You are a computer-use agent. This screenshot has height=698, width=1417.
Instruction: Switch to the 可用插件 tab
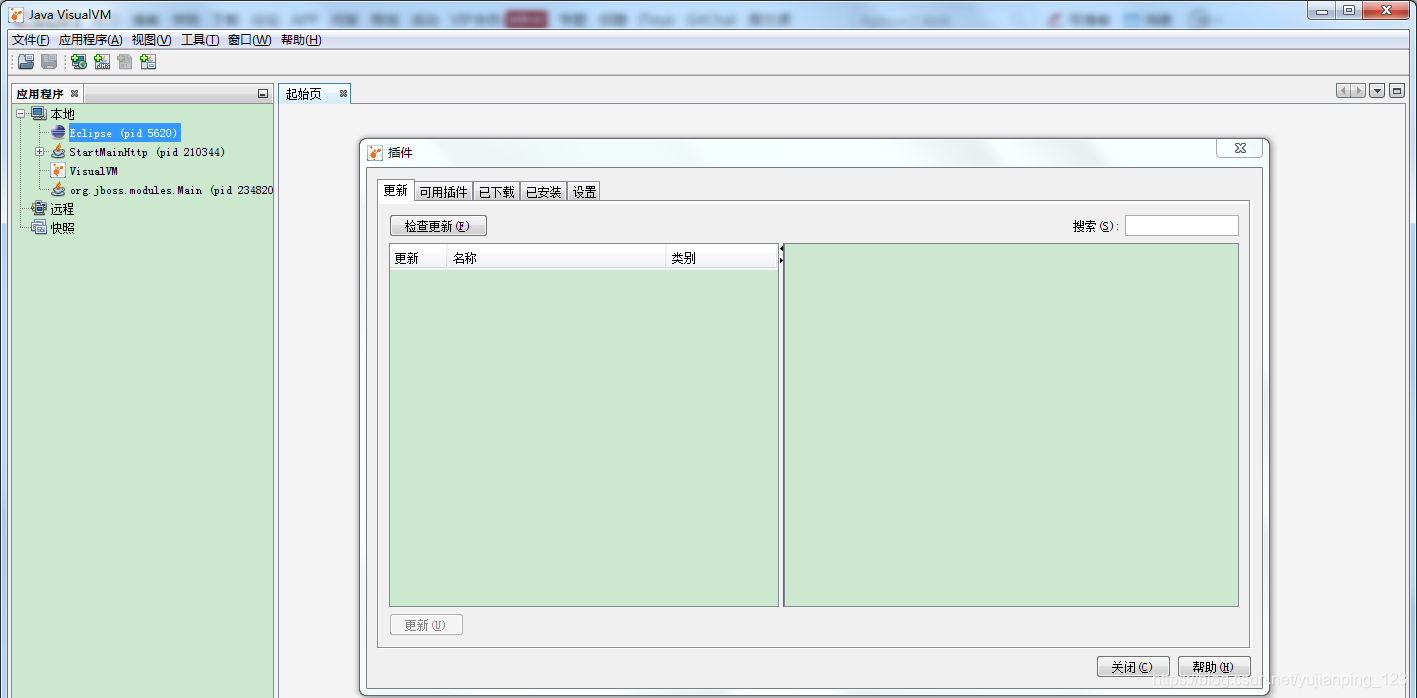[443, 192]
